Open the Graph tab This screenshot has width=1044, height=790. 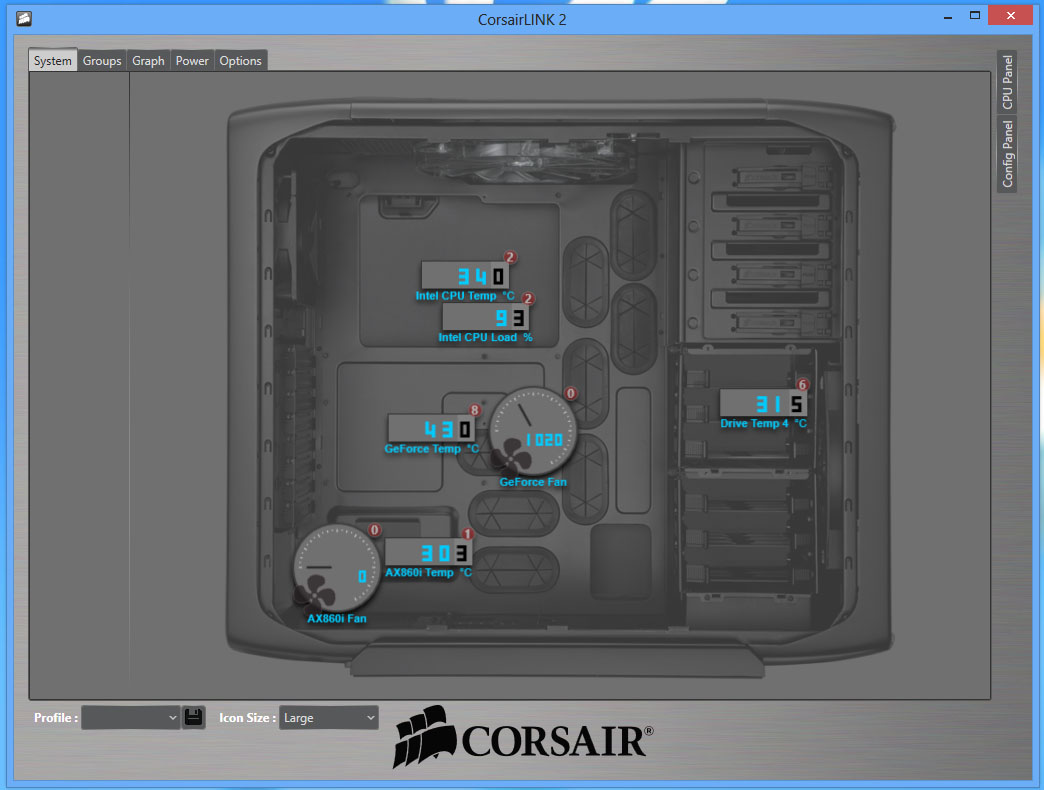point(148,61)
